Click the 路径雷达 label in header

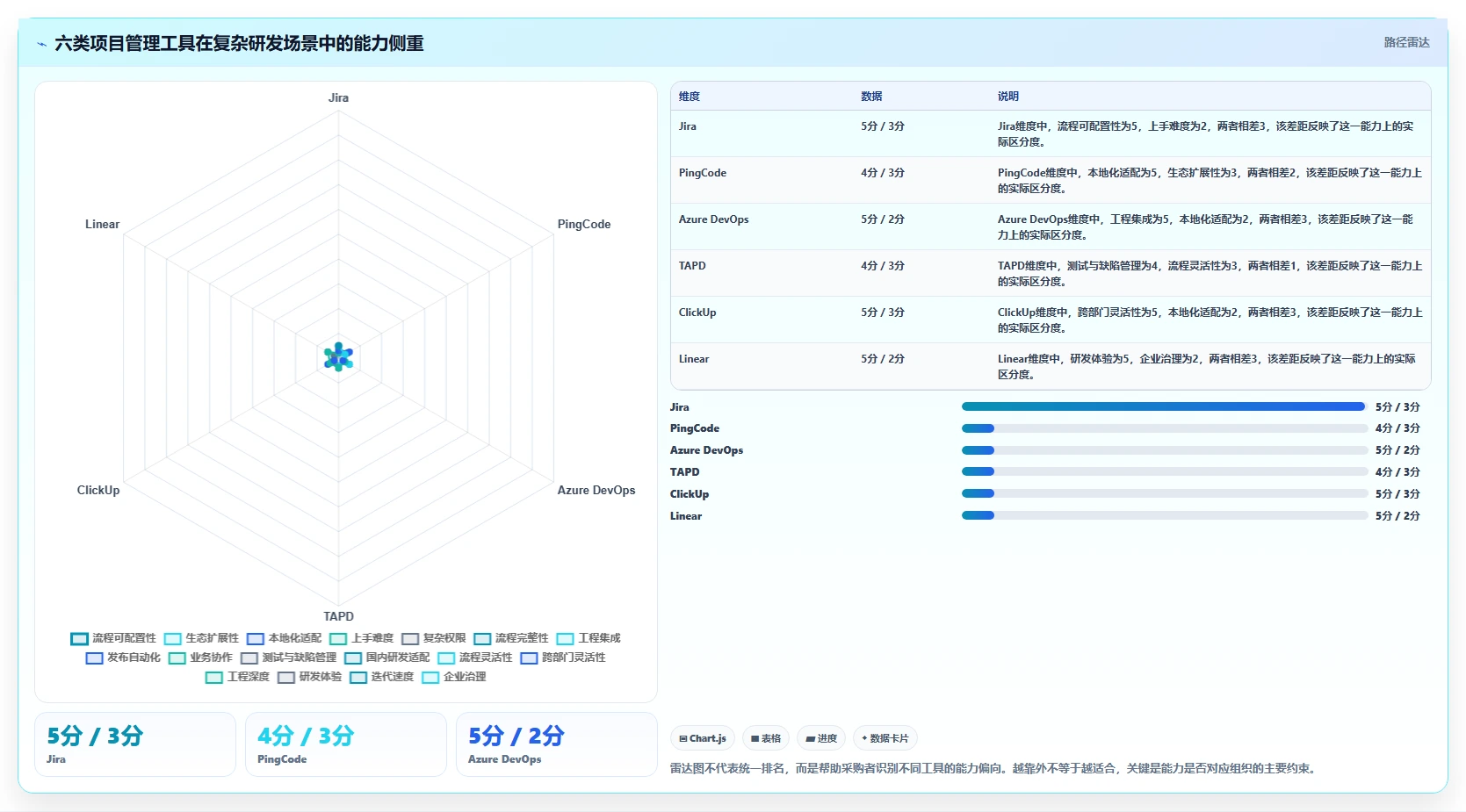coord(1406,42)
